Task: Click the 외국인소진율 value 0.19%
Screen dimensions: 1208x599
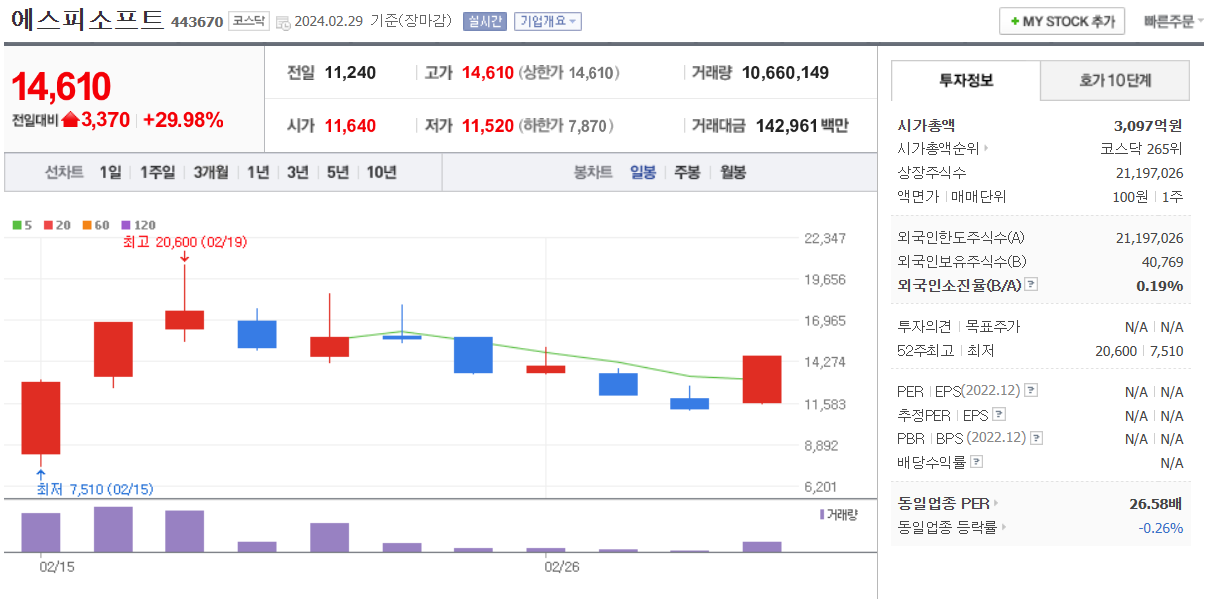Action: coord(1160,285)
